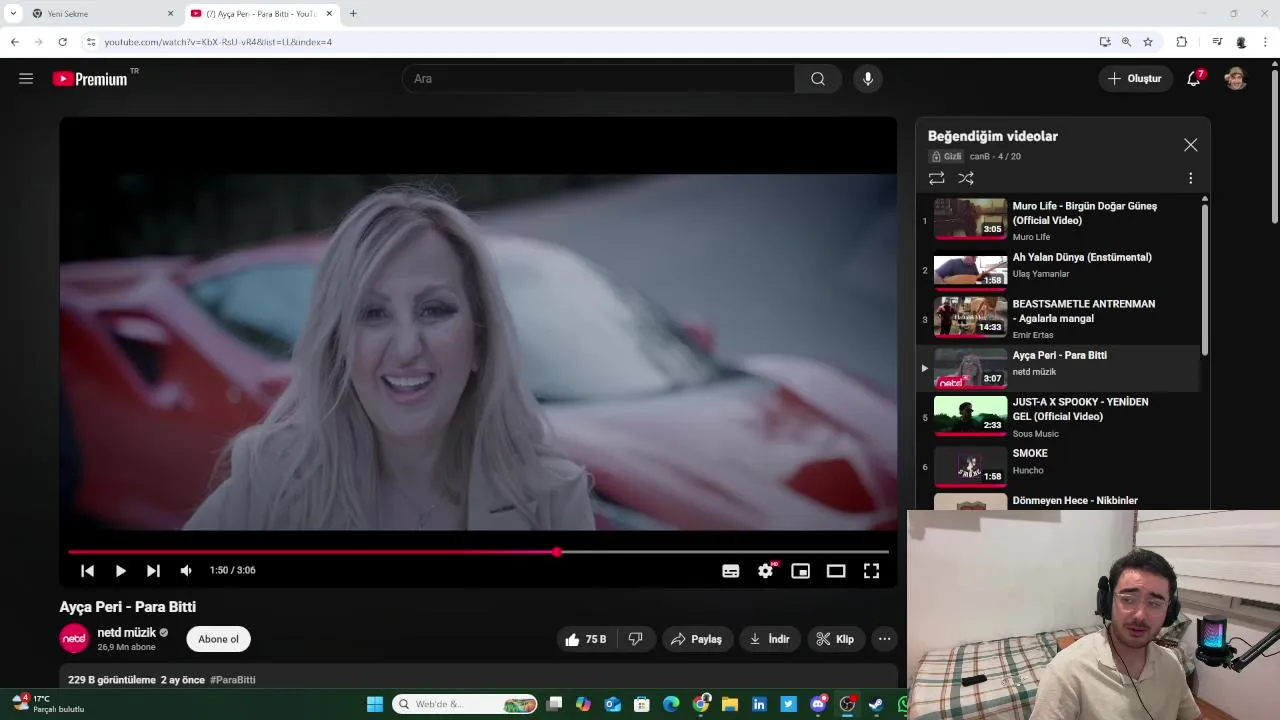Open the netd müzik channel avatar
This screenshot has width=1280, height=720.
(x=74, y=638)
